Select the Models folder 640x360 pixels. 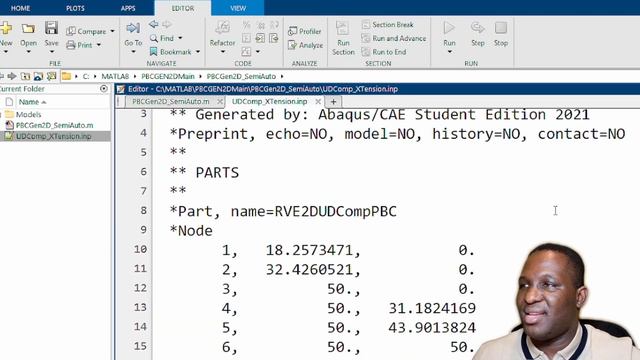(28, 114)
